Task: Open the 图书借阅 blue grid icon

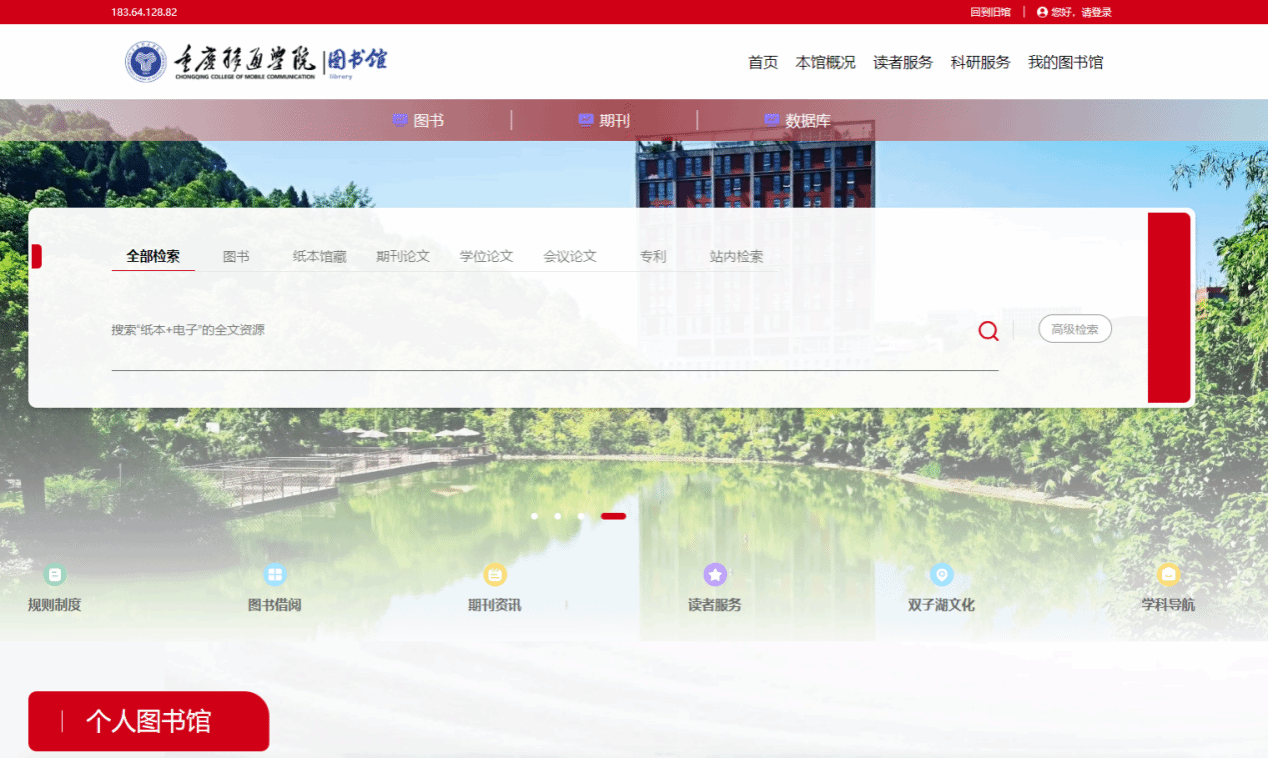Action: [275, 575]
